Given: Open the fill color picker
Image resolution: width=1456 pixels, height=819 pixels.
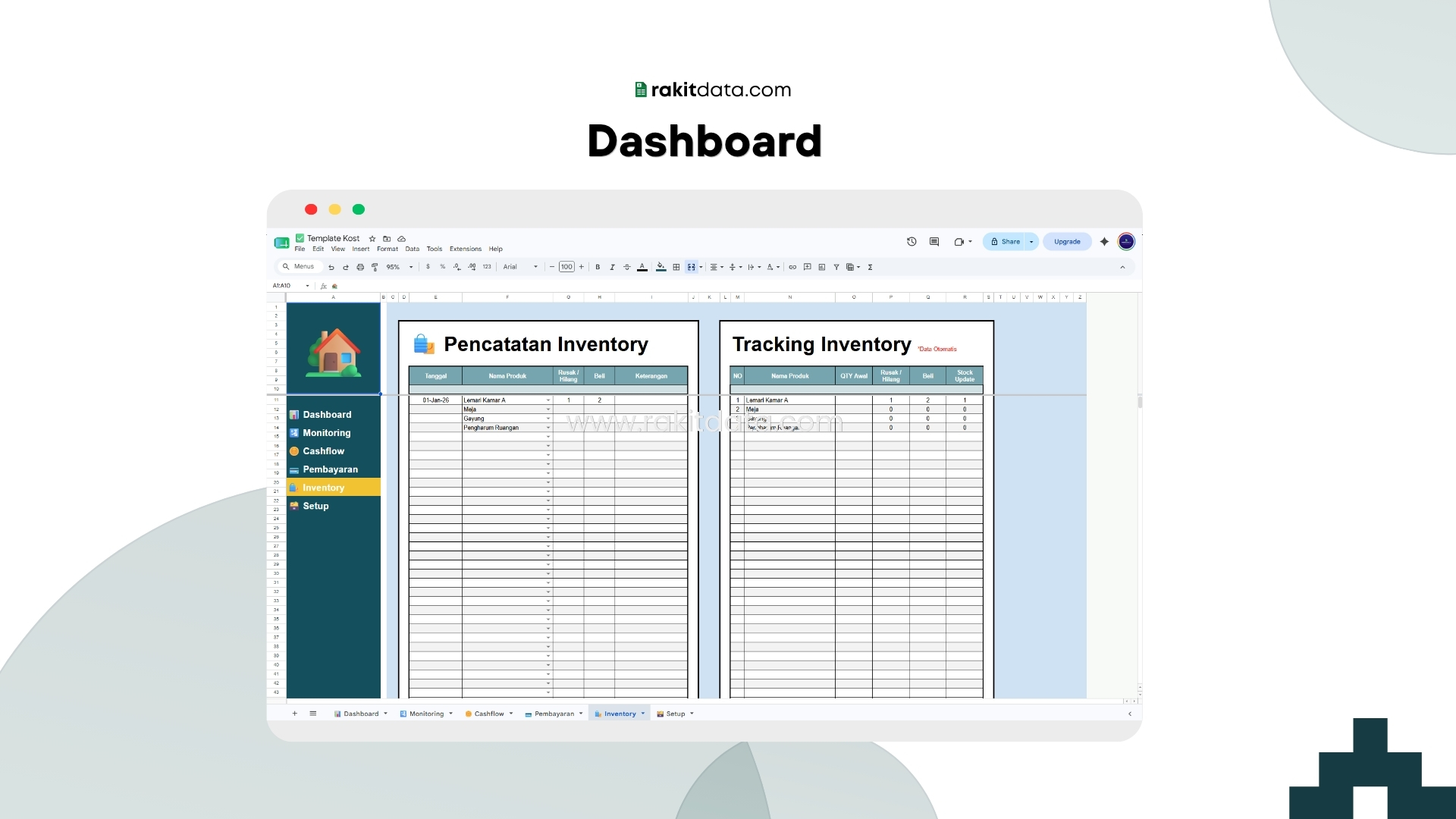Looking at the screenshot, I should click(661, 267).
